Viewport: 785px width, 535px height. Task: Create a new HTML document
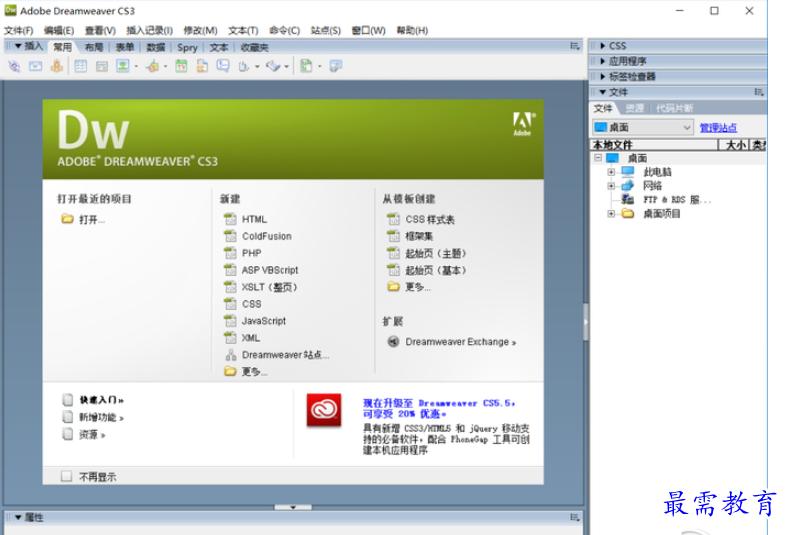(254, 219)
